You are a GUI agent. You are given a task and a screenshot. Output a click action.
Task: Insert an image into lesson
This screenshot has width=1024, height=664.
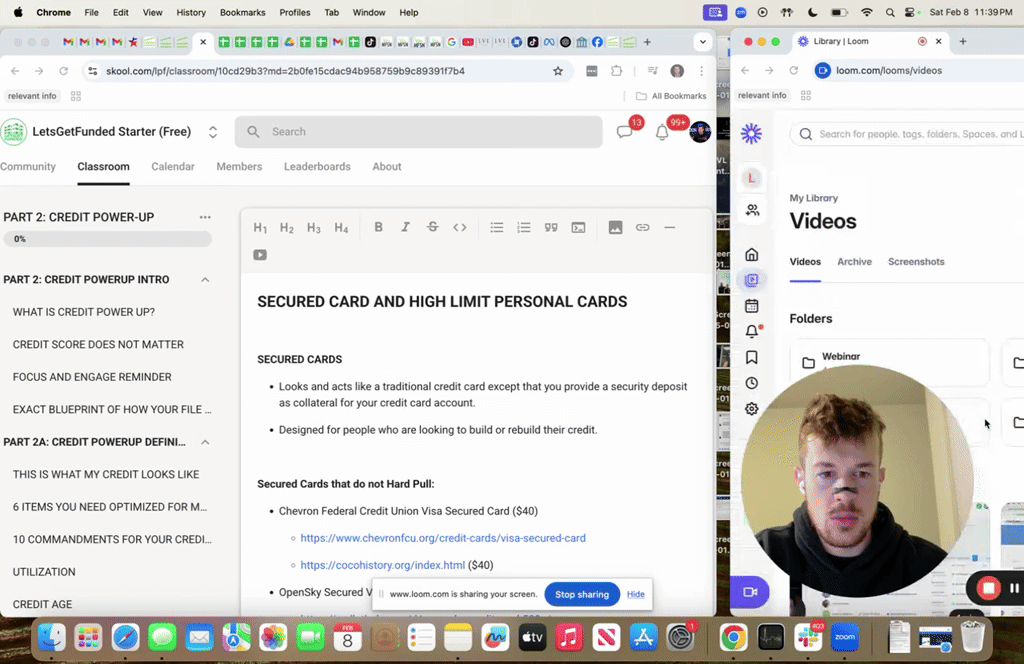coord(615,227)
